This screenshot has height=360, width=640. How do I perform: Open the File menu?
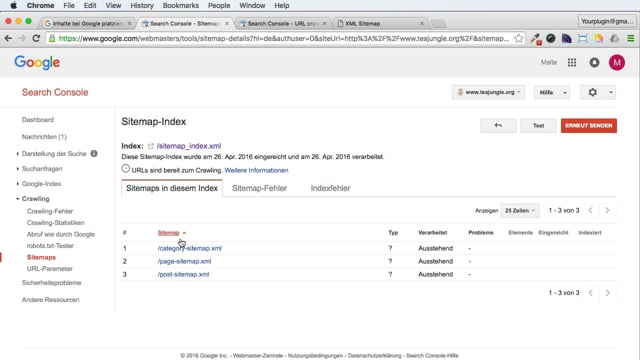point(69,5)
